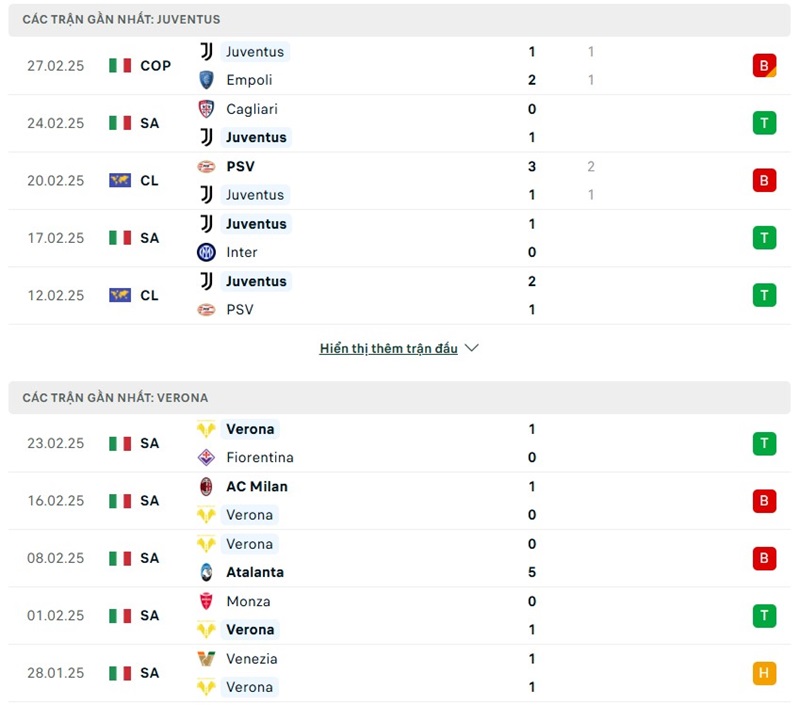Click the red B badge for Juventus vs Empoli

coord(764,66)
